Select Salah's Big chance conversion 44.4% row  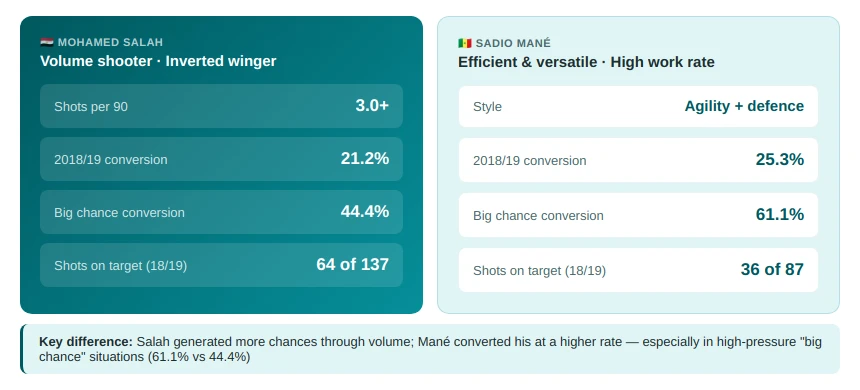point(221,212)
